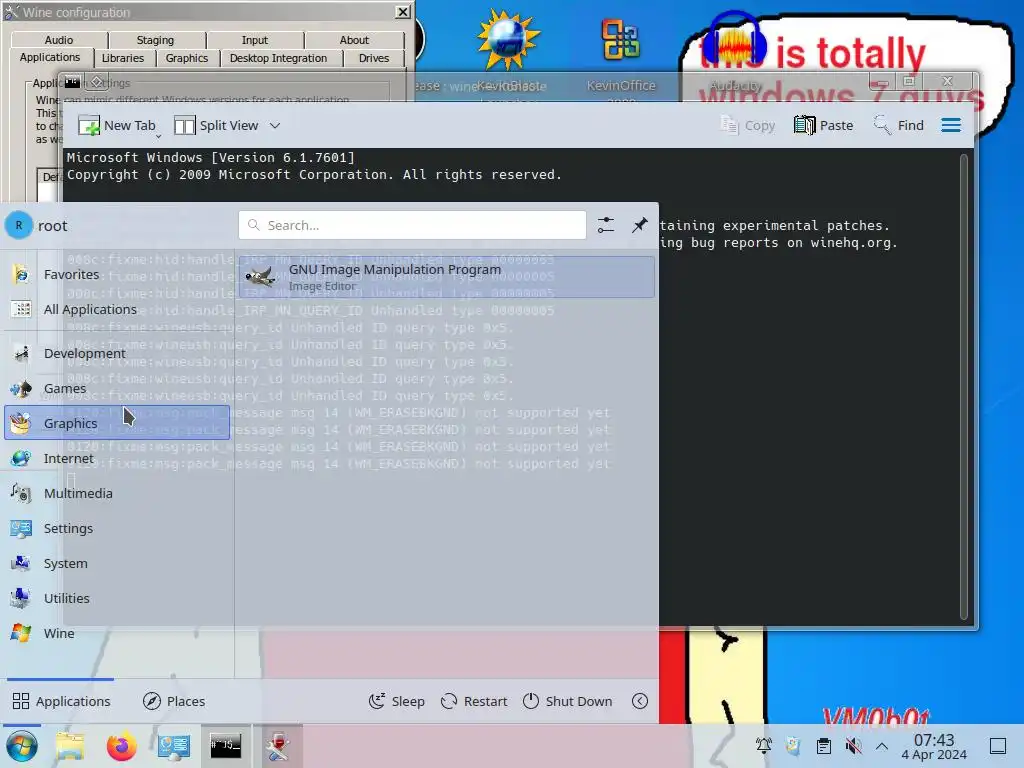Click Paste in Konsole toolbar
1024x768 pixels.
coord(824,125)
